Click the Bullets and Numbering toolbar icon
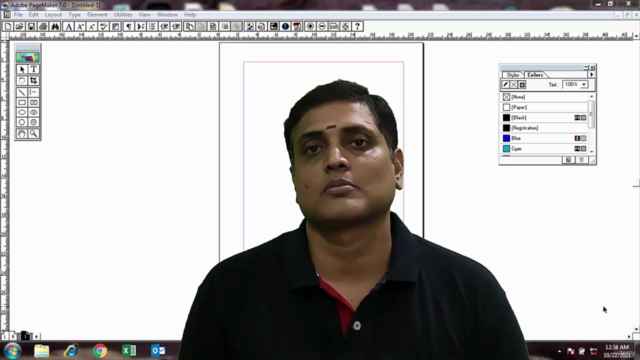This screenshot has height=360, width=640. 153,27
